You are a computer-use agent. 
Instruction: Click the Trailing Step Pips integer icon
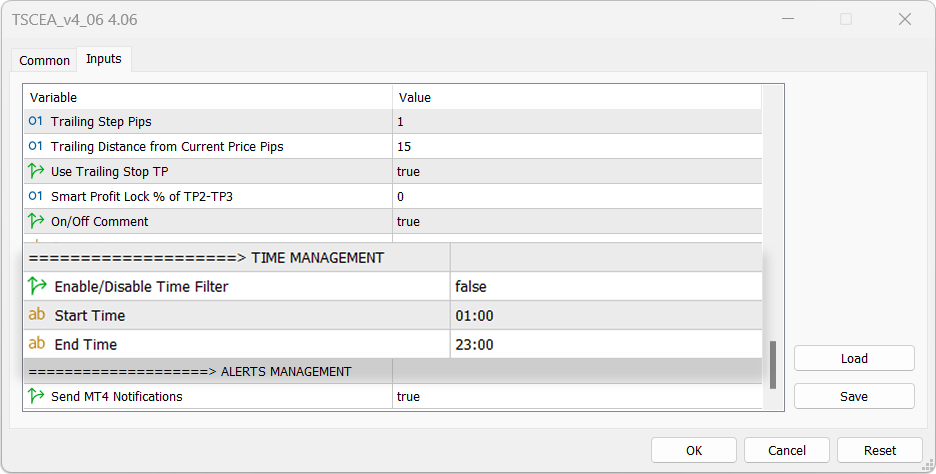point(35,122)
